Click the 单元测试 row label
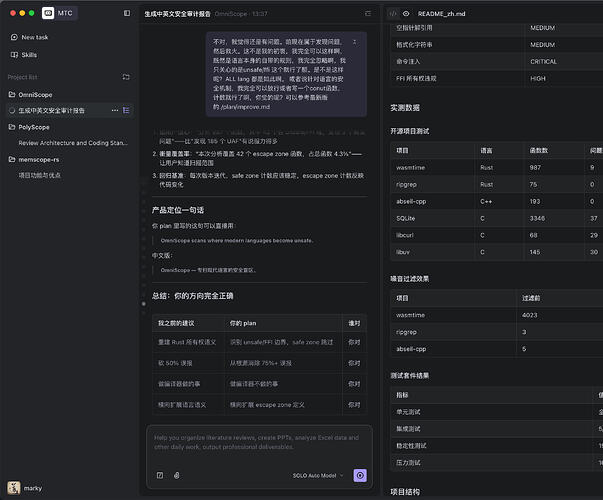 pos(408,412)
